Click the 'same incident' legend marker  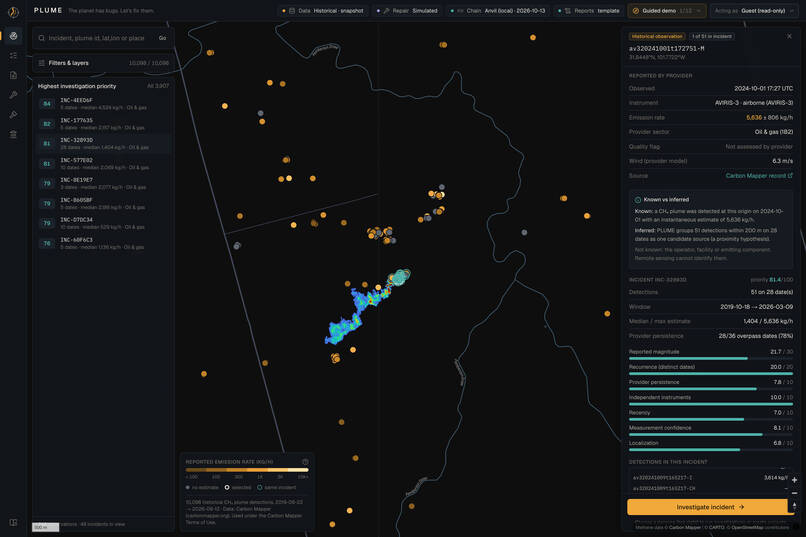tap(260, 487)
